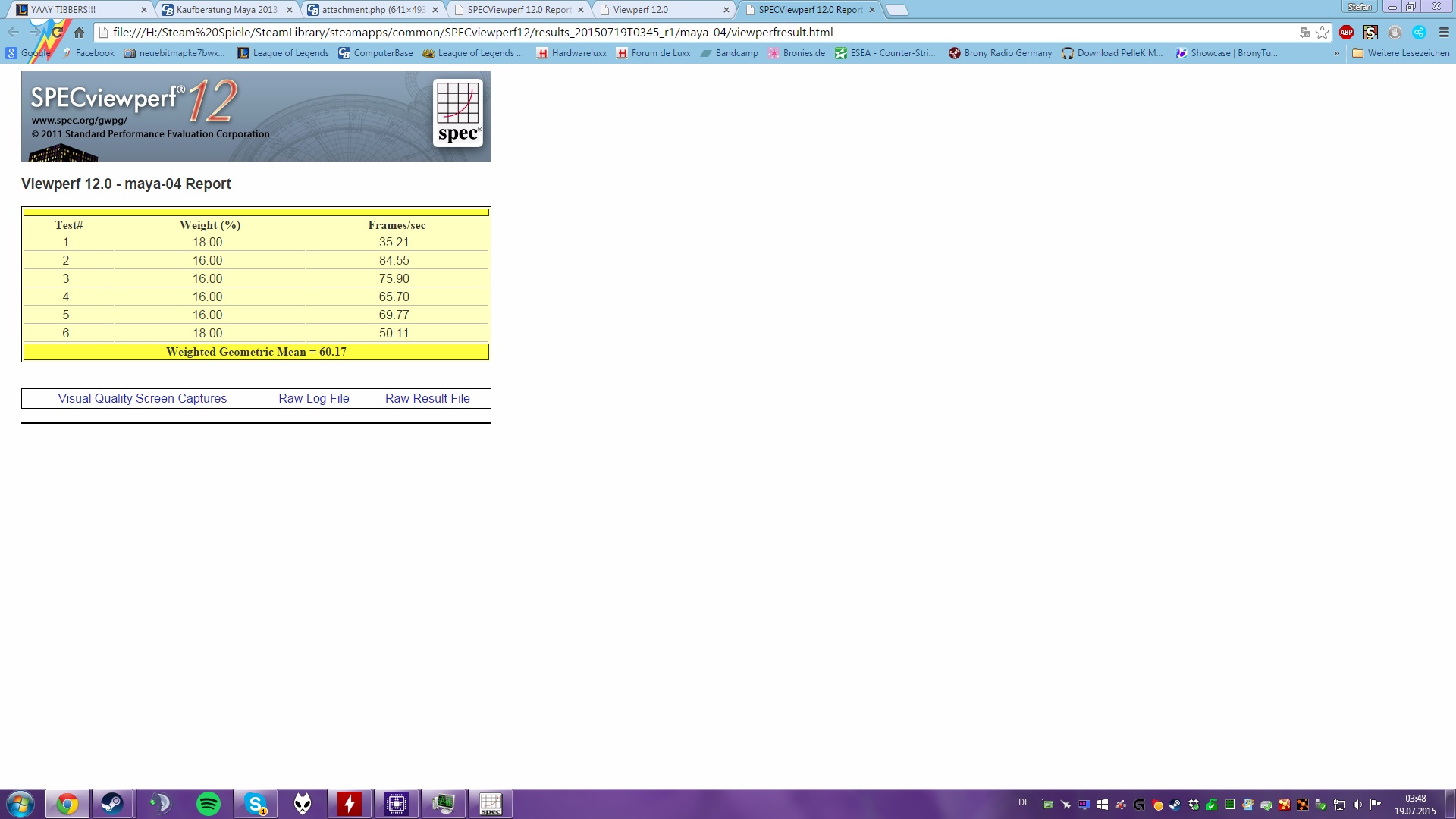This screenshot has height=819, width=1456.
Task: Open foobar2000 from the taskbar
Action: [x=303, y=804]
